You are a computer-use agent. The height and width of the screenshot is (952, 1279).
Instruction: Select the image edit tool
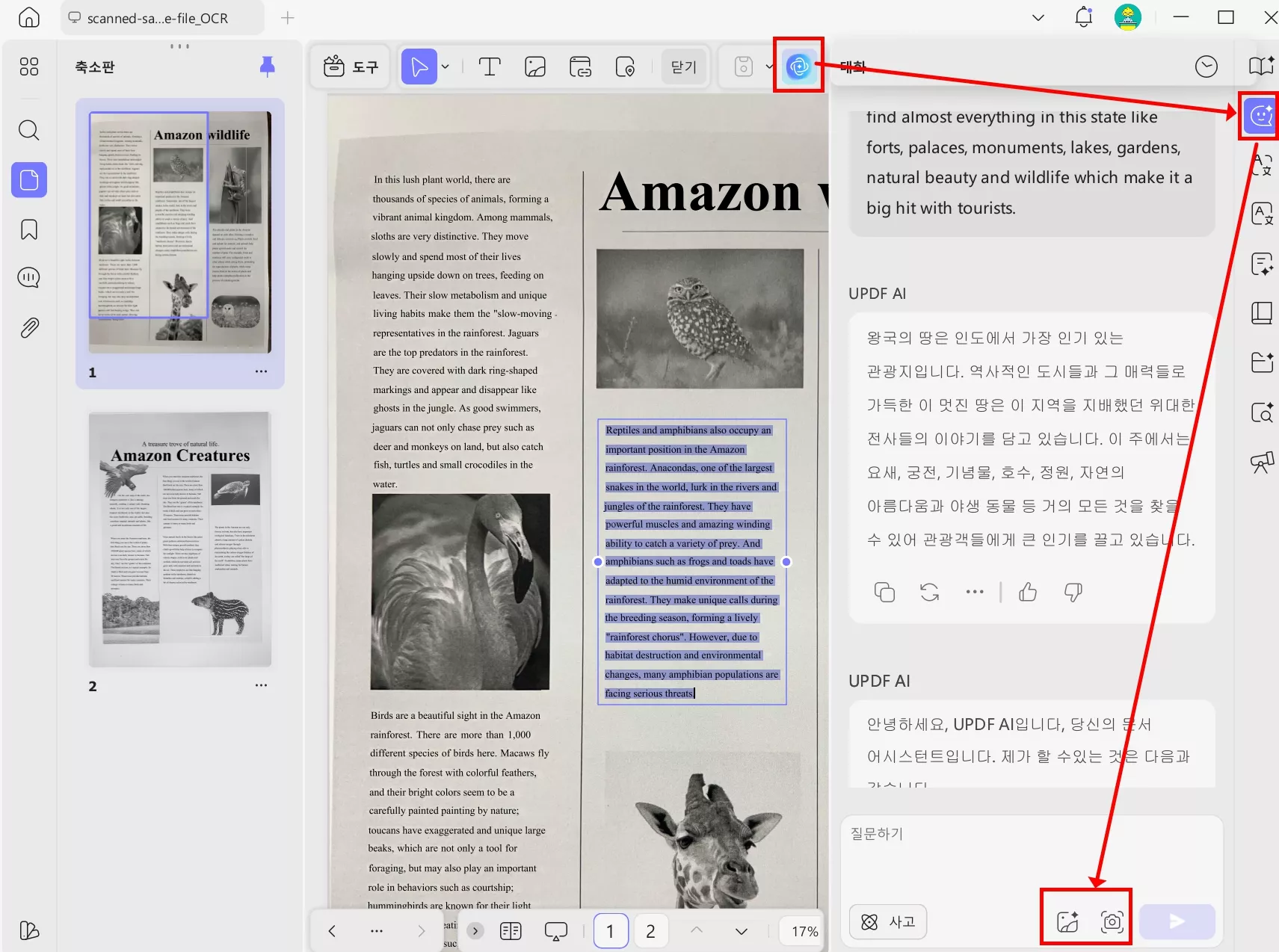click(535, 67)
